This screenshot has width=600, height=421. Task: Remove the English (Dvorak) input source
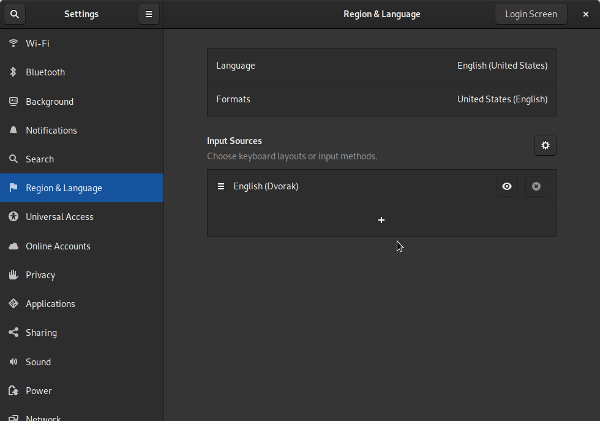pyautogui.click(x=536, y=187)
